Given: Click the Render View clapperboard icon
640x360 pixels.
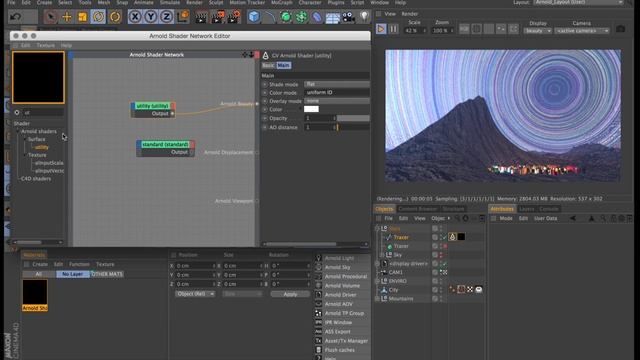Looking at the screenshot, I should click(201, 17).
